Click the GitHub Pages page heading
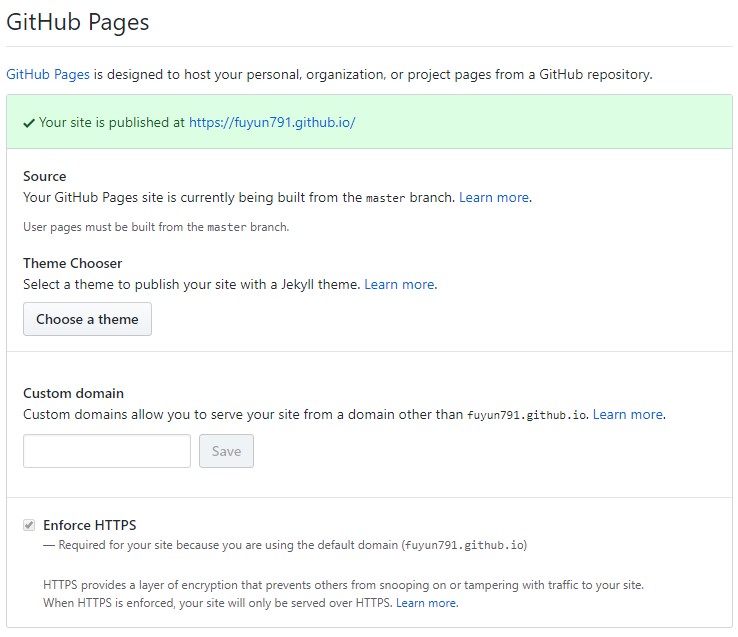This screenshot has width=738, height=637. (78, 22)
